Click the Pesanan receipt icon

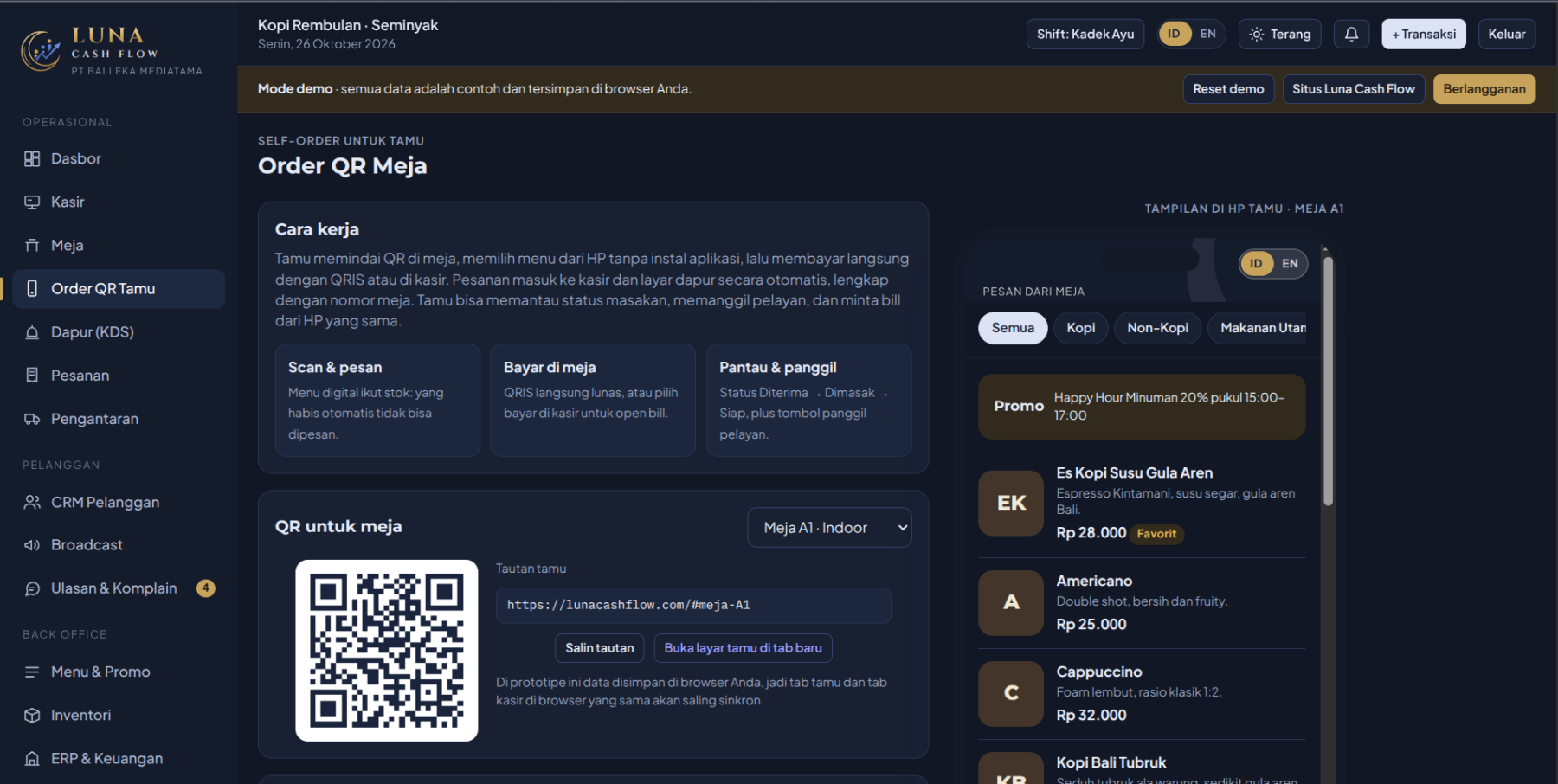[x=32, y=376]
